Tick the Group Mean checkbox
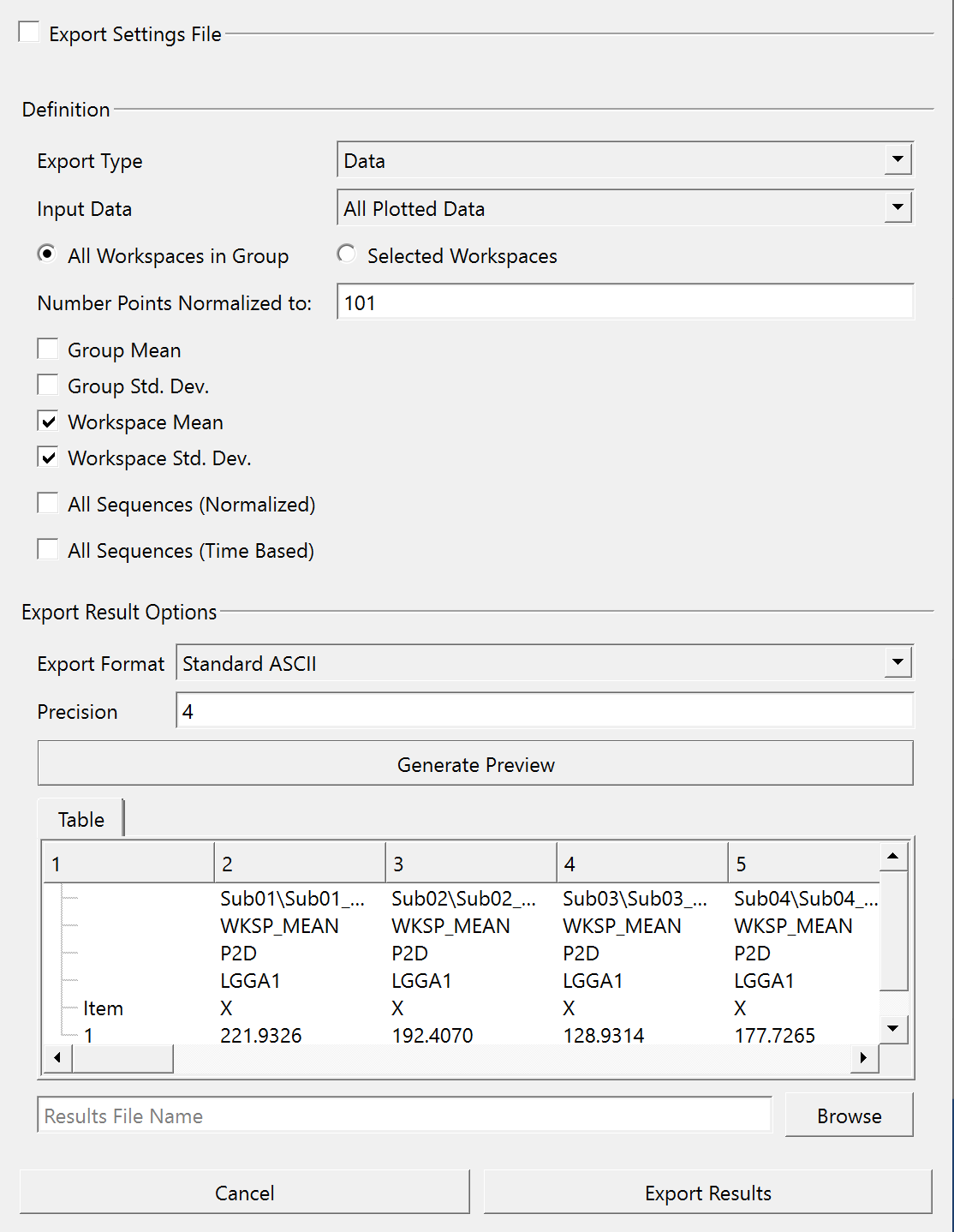The width and height of the screenshot is (954, 1232). (48, 350)
